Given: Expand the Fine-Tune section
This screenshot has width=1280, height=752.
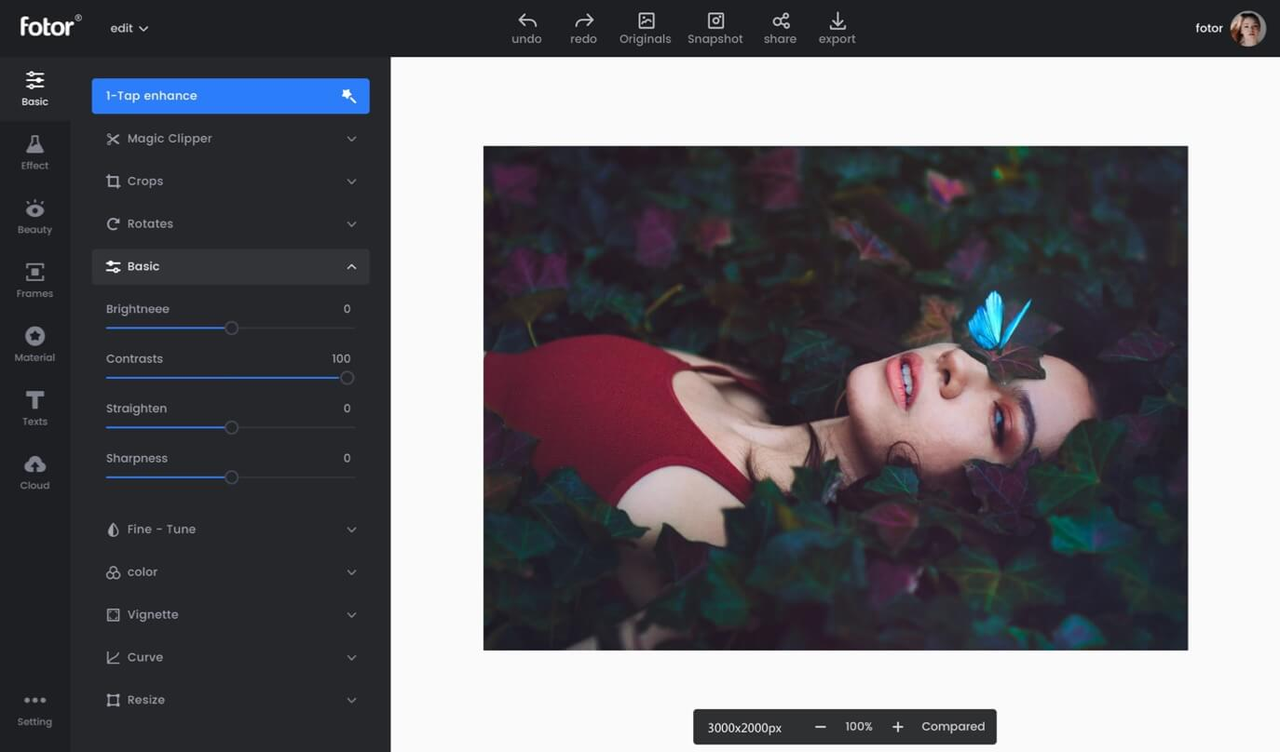Looking at the screenshot, I should point(230,529).
